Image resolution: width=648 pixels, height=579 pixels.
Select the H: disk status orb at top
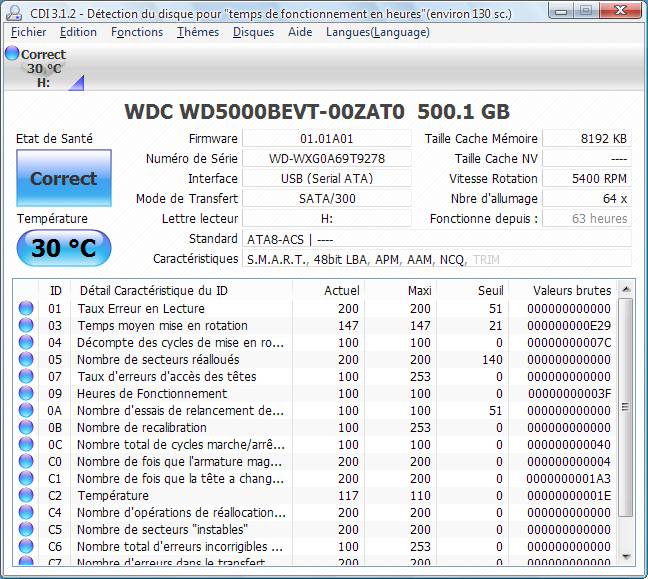click(12, 53)
